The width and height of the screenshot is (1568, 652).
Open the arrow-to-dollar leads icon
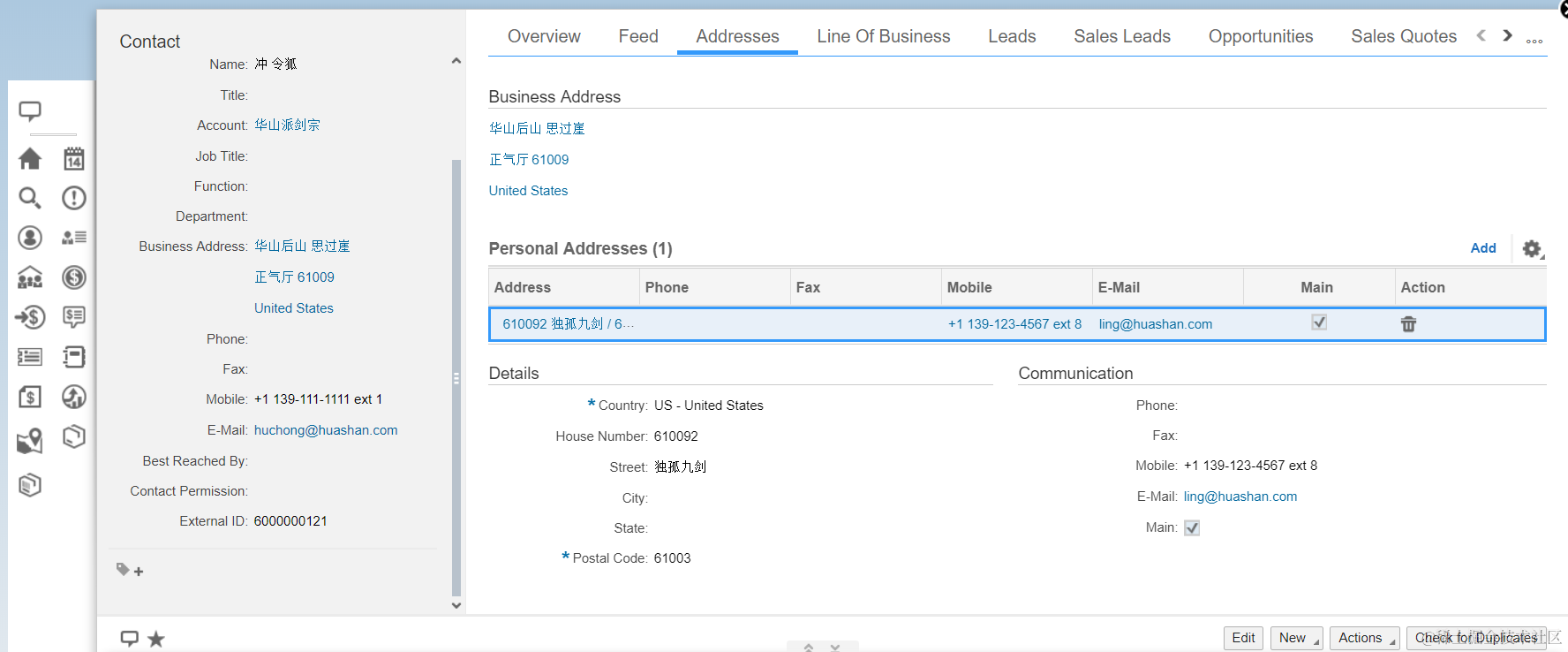[x=30, y=317]
